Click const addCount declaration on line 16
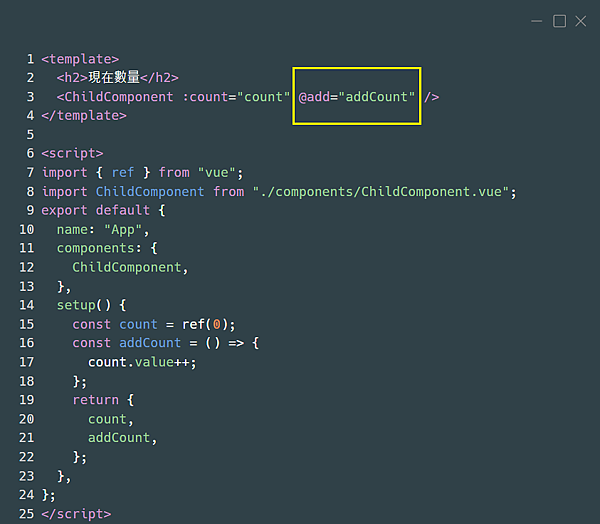Screen dimensions: 600x524 coord(127,343)
